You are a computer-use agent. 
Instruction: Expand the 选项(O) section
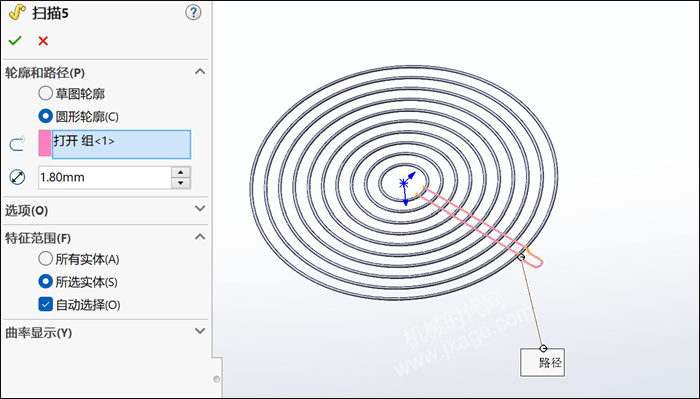[200, 208]
